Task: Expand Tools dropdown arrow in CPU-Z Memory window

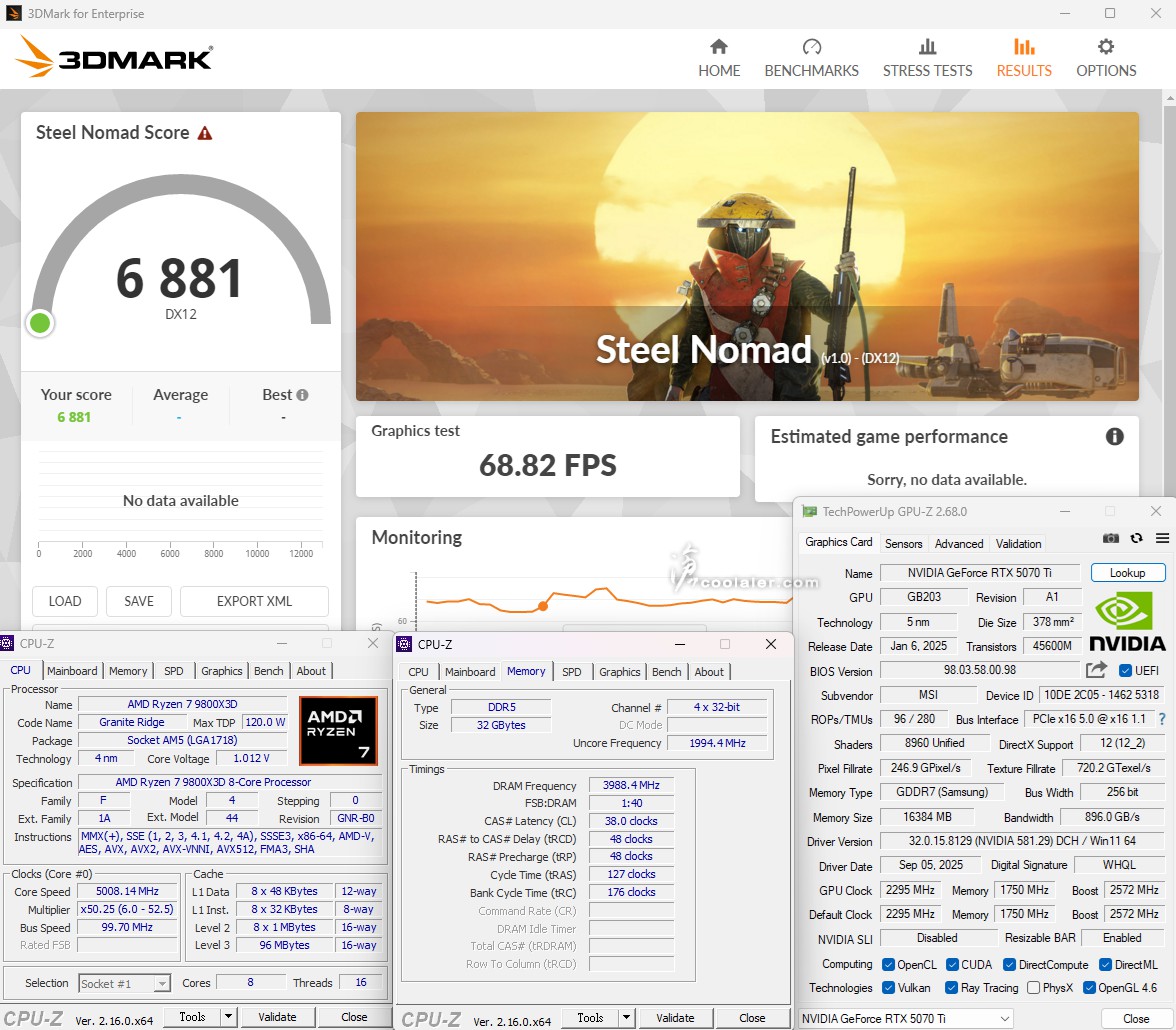Action: [626, 1018]
